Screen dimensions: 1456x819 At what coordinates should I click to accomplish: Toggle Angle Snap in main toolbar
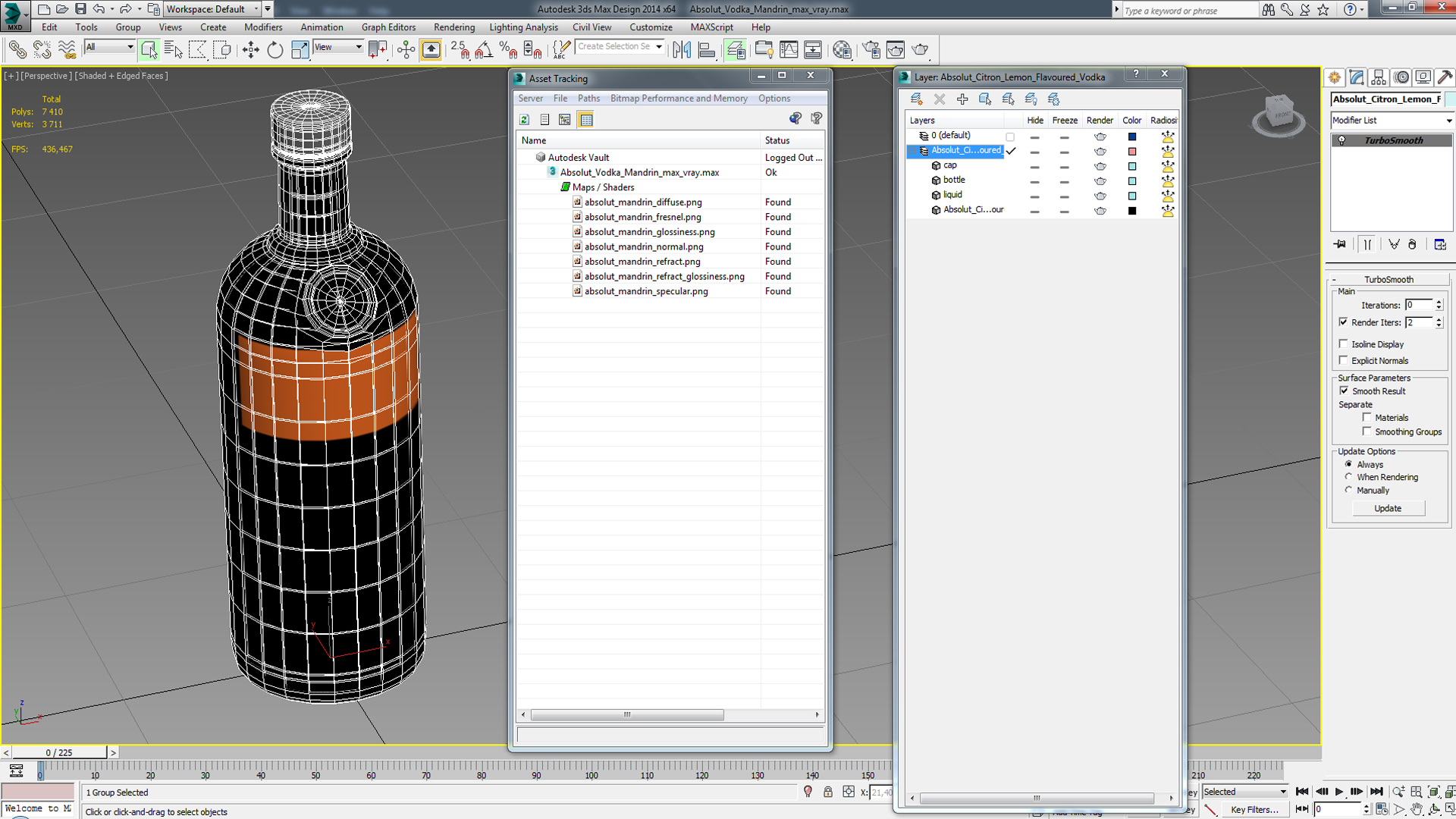(484, 50)
